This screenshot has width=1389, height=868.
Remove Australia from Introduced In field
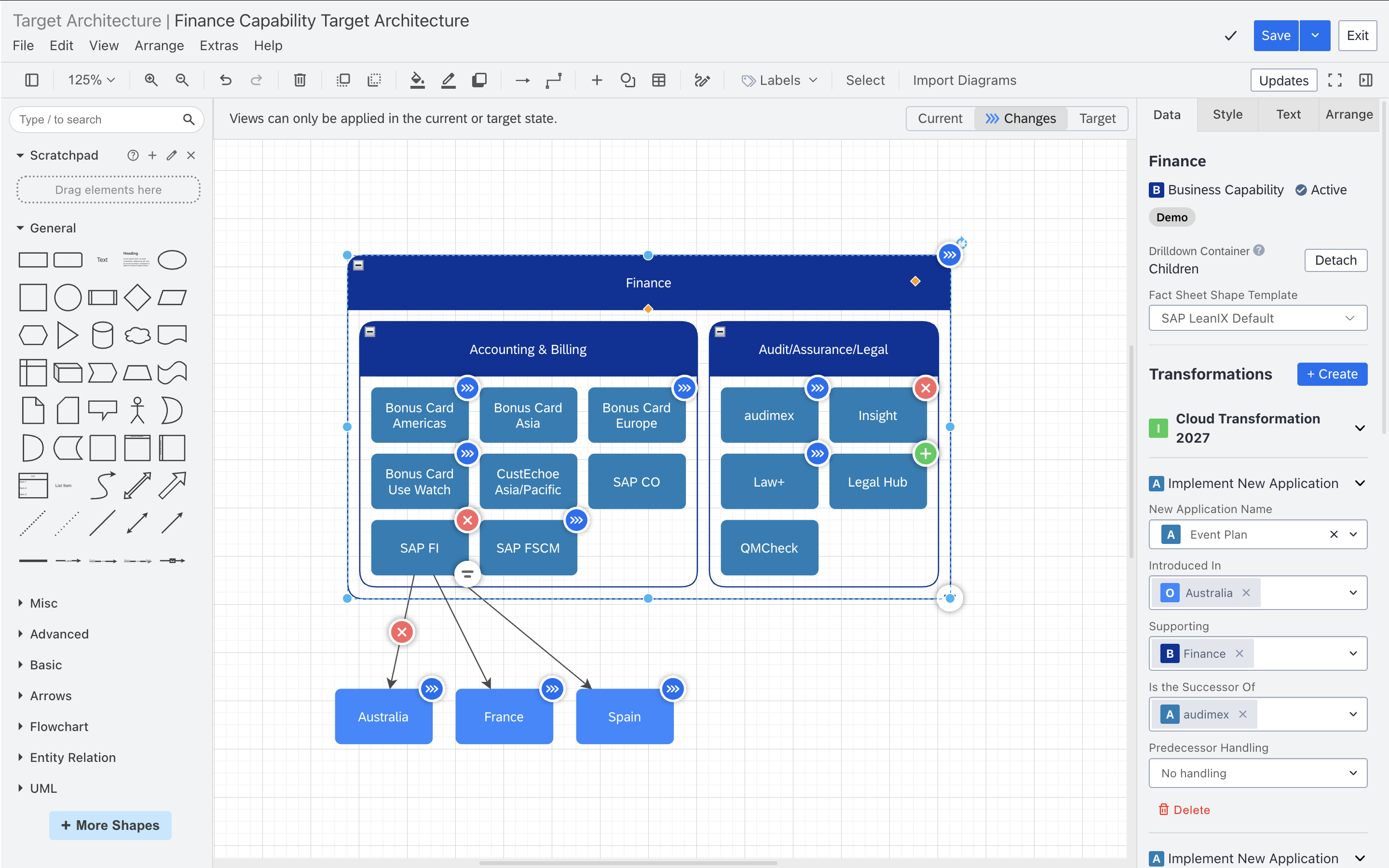(x=1246, y=593)
